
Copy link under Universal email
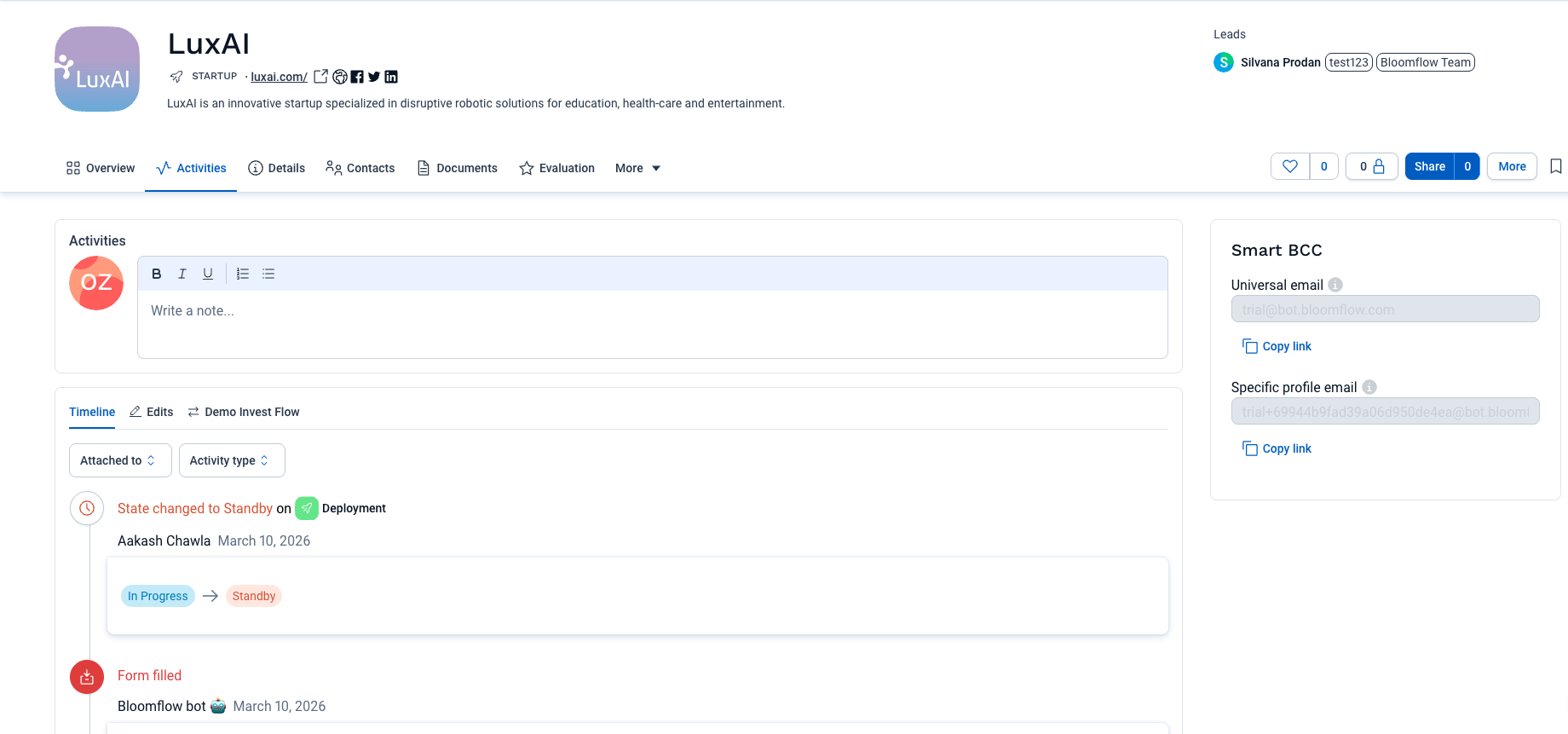(x=1277, y=346)
